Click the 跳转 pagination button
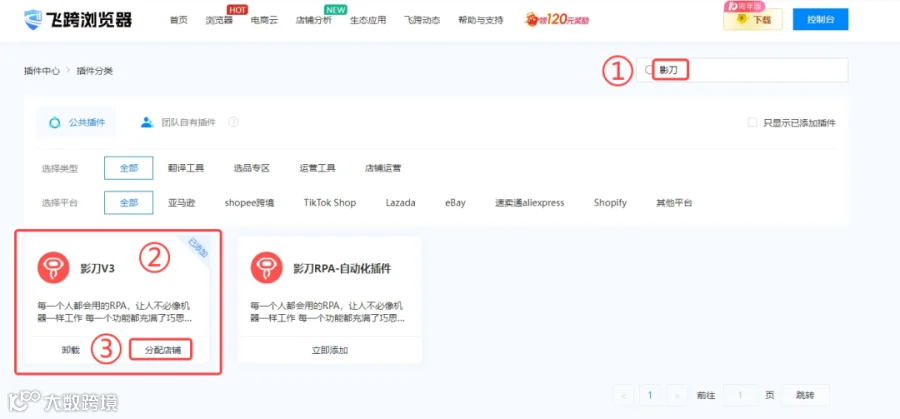Screen dimensions: 900x419 click(x=805, y=395)
